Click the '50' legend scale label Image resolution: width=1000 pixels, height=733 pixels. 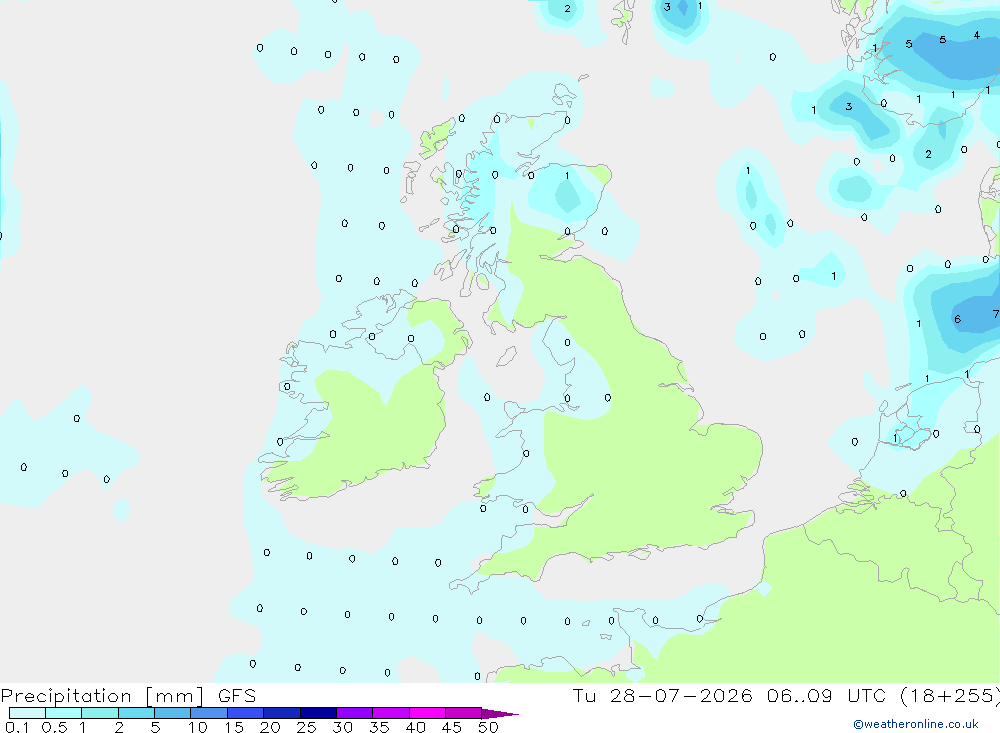click(488, 727)
